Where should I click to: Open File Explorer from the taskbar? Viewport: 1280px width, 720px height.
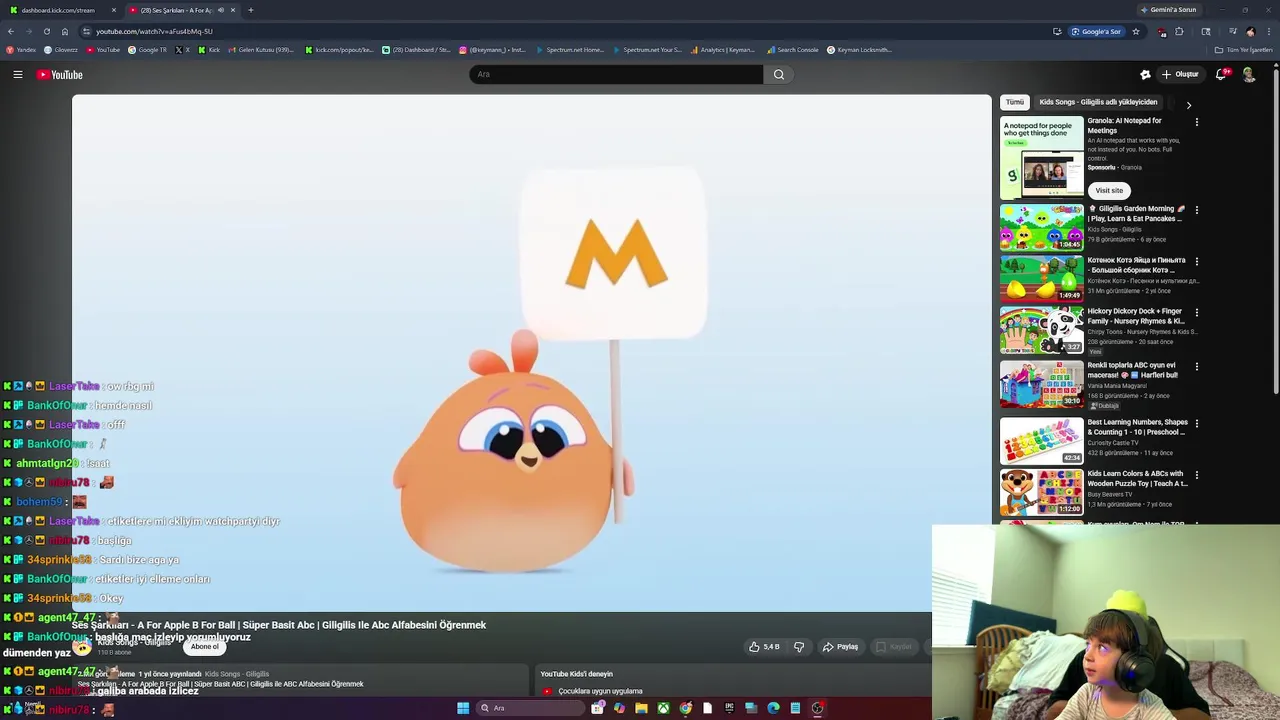[641, 708]
